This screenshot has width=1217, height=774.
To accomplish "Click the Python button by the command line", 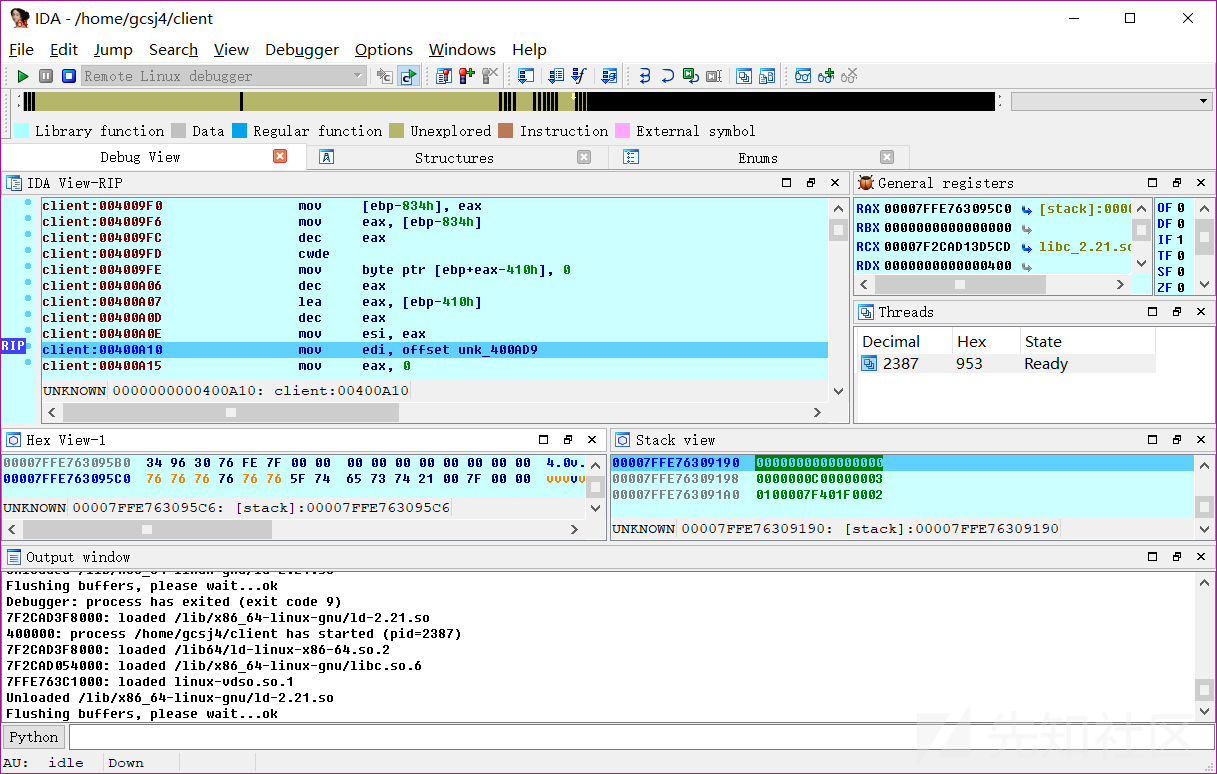I will click(x=34, y=737).
